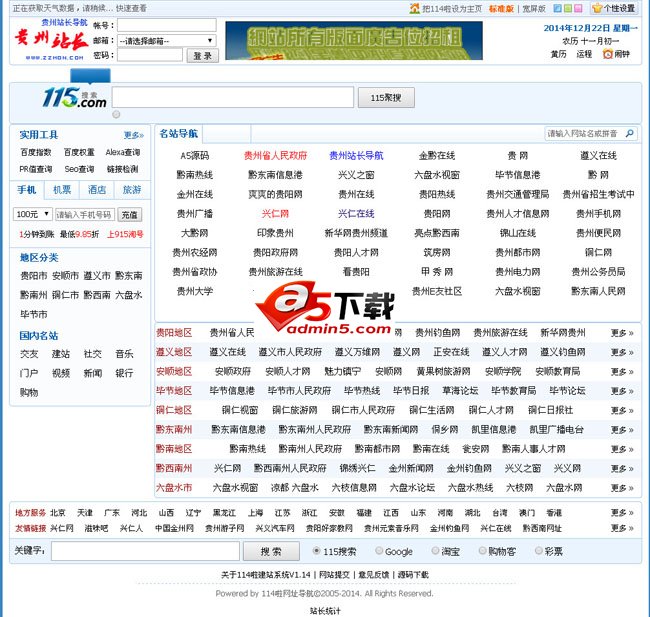Select the radio button under the 115 search box

pyautogui.click(x=116, y=114)
